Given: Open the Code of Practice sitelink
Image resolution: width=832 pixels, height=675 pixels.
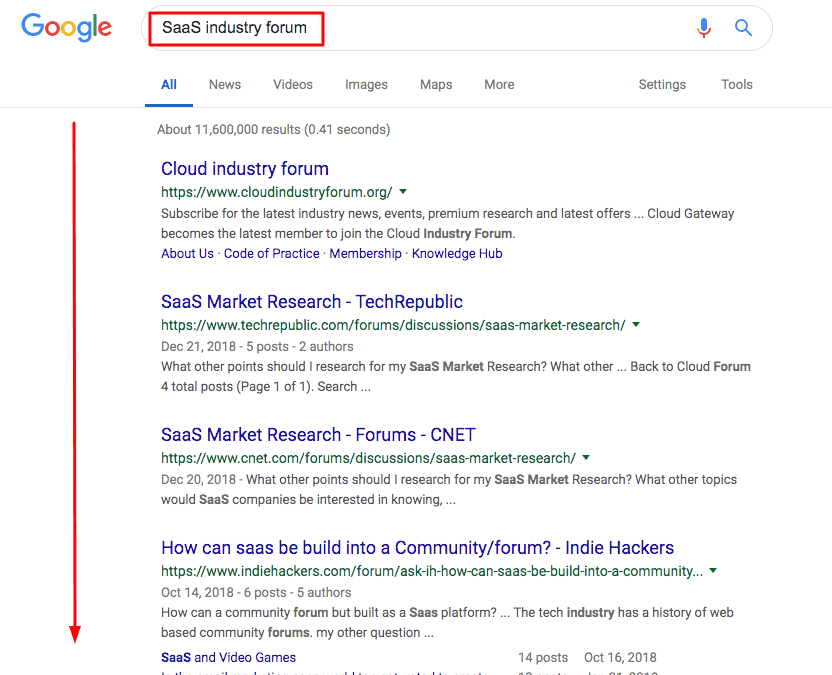Looking at the screenshot, I should click(272, 254).
